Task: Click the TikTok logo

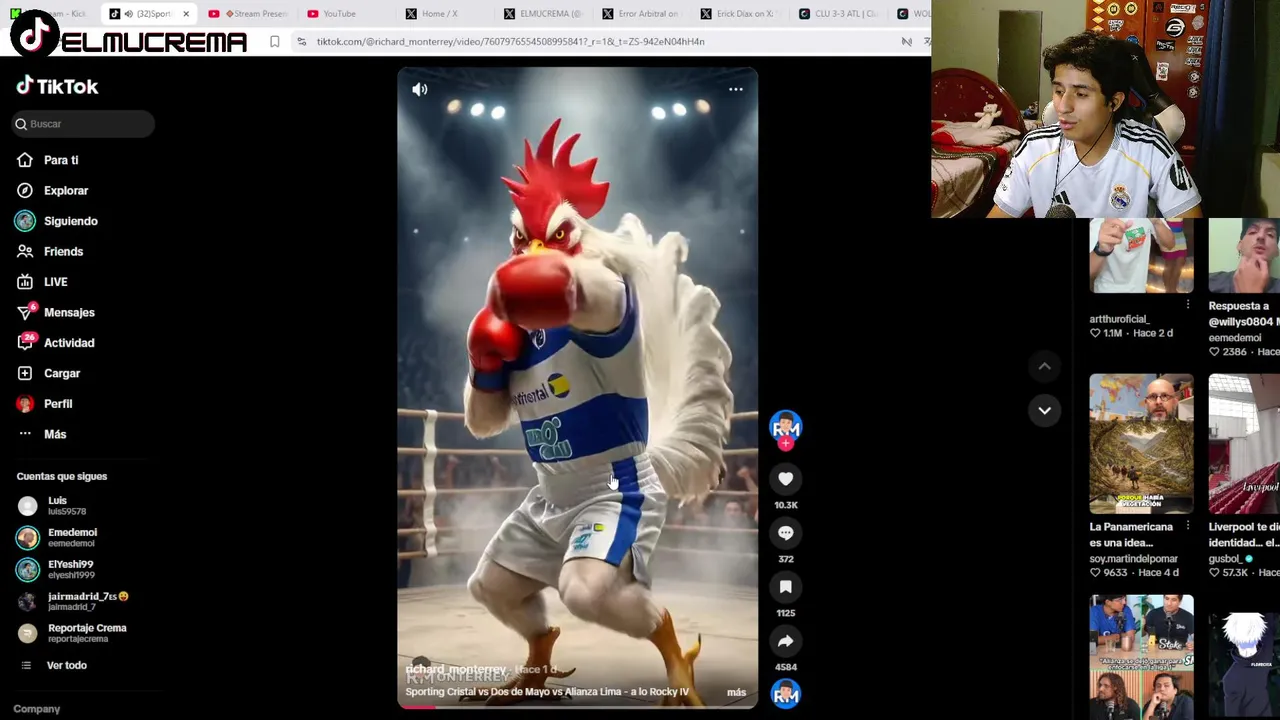Action: click(x=57, y=86)
